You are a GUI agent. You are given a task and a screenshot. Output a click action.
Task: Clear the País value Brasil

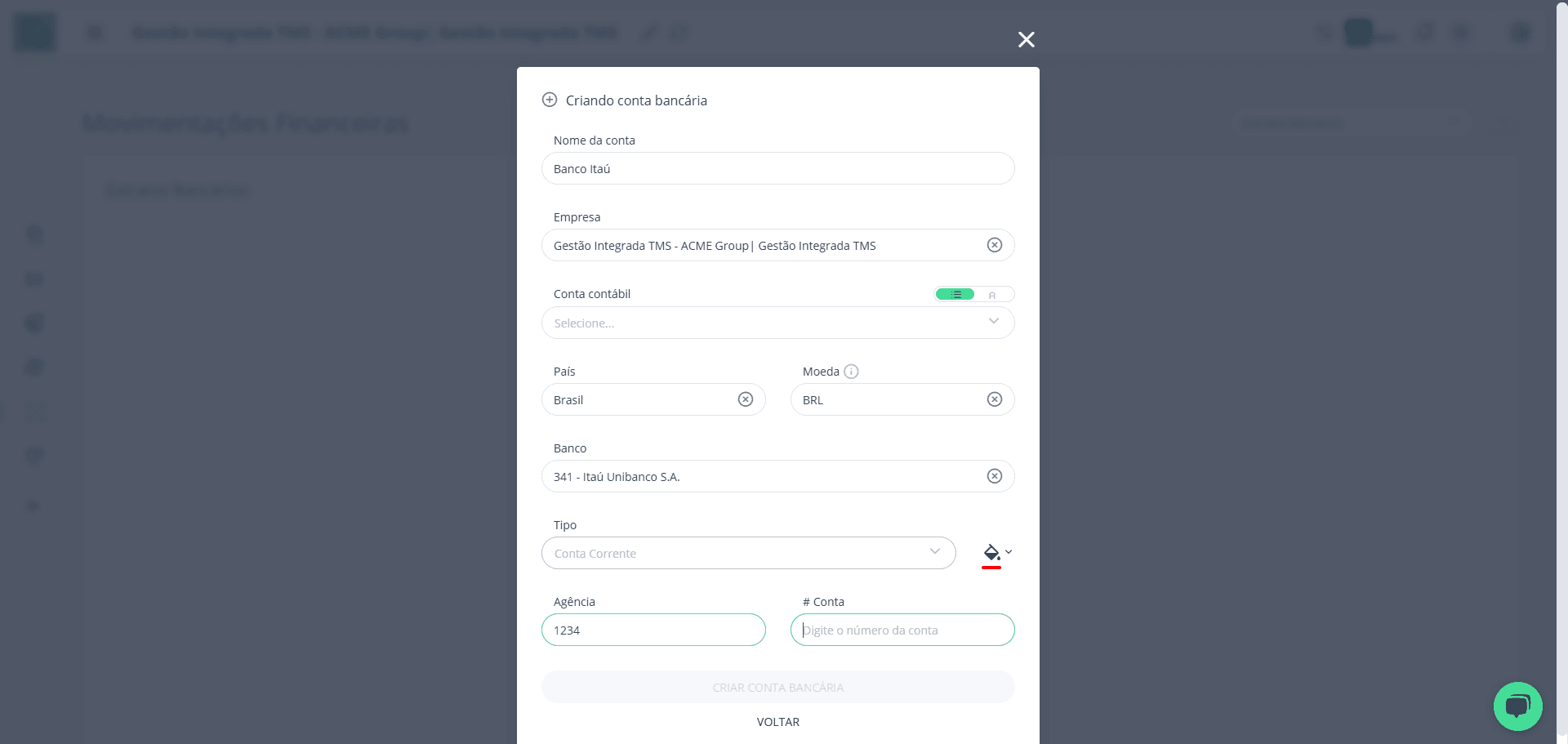(x=746, y=399)
